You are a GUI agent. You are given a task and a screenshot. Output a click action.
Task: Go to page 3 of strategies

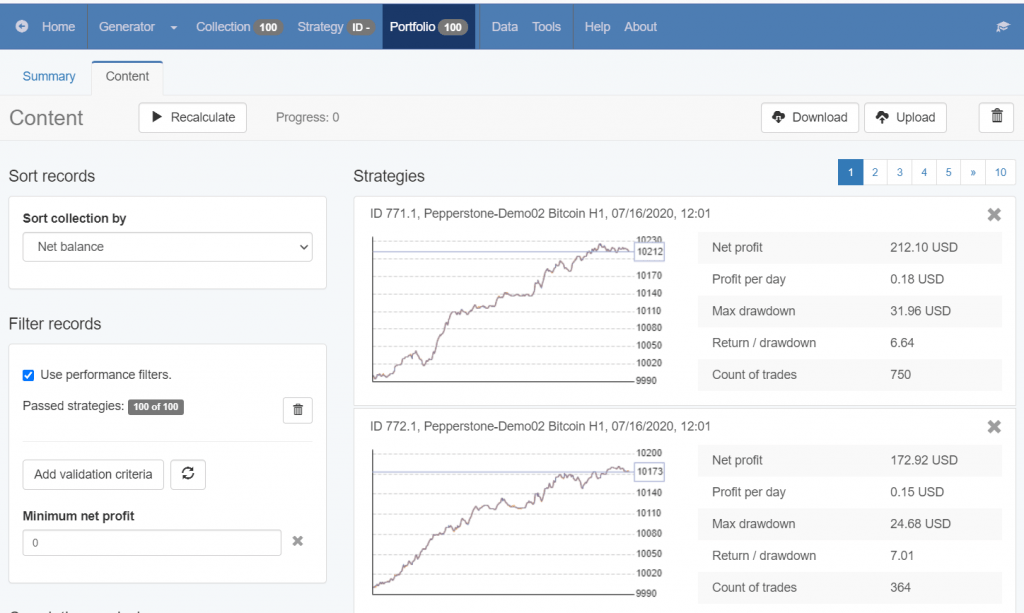[x=899, y=173]
